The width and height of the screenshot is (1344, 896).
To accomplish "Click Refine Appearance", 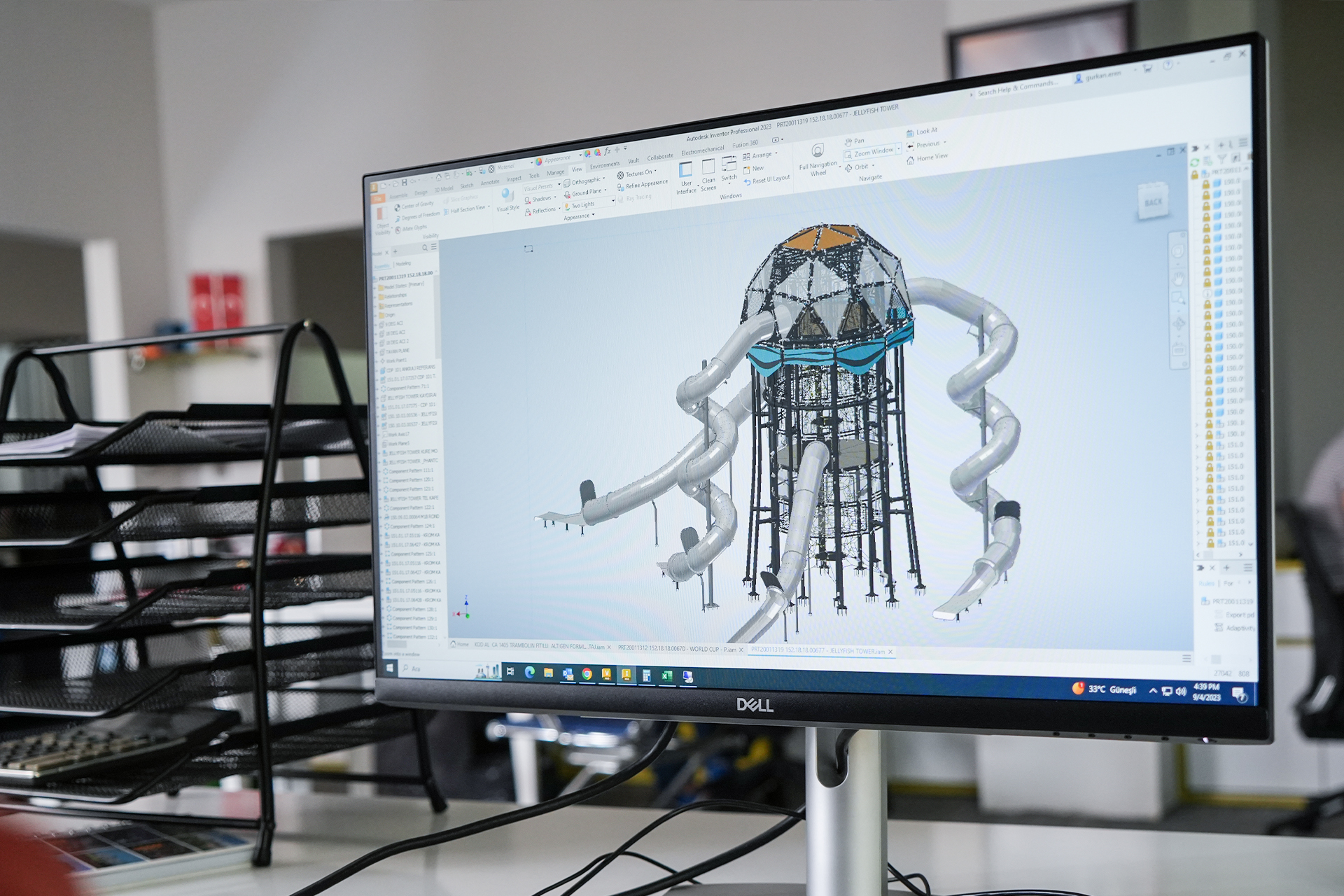I will (642, 185).
